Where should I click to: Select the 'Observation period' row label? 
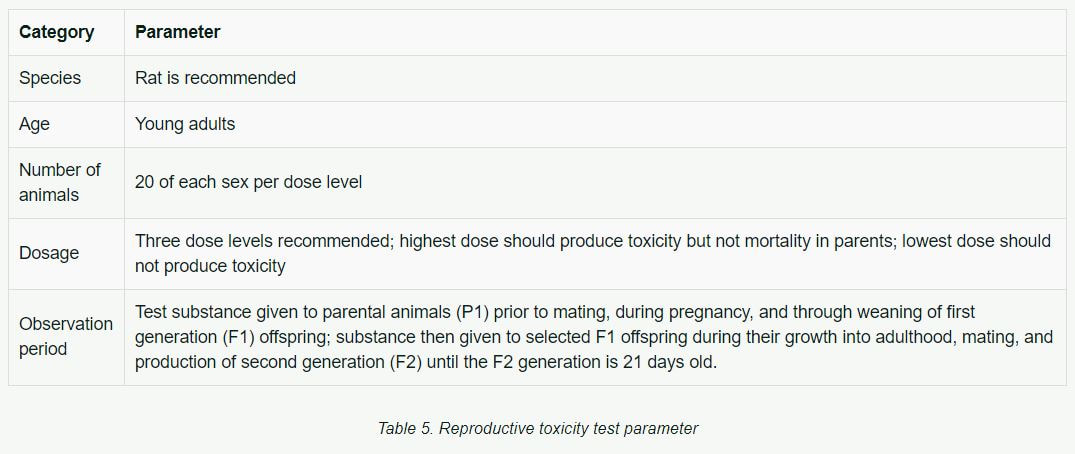66,337
